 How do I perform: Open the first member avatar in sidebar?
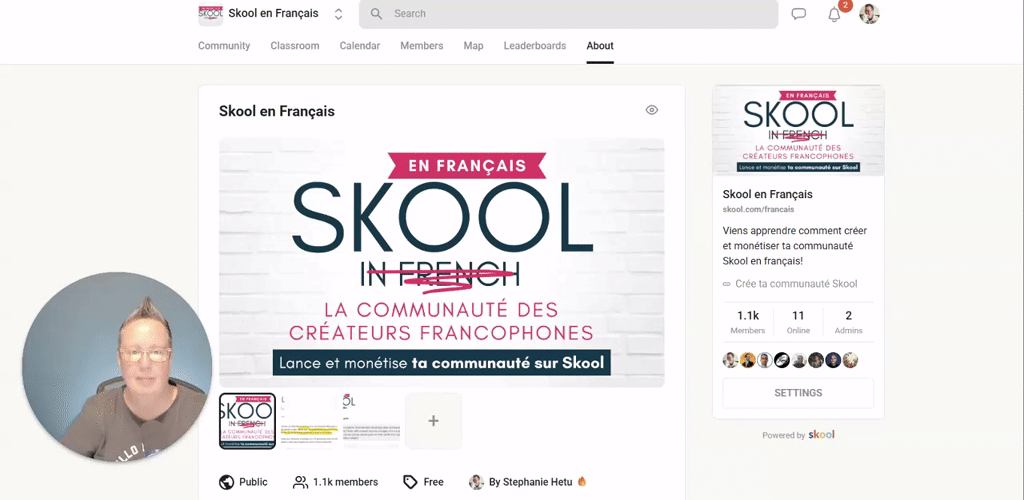click(730, 360)
